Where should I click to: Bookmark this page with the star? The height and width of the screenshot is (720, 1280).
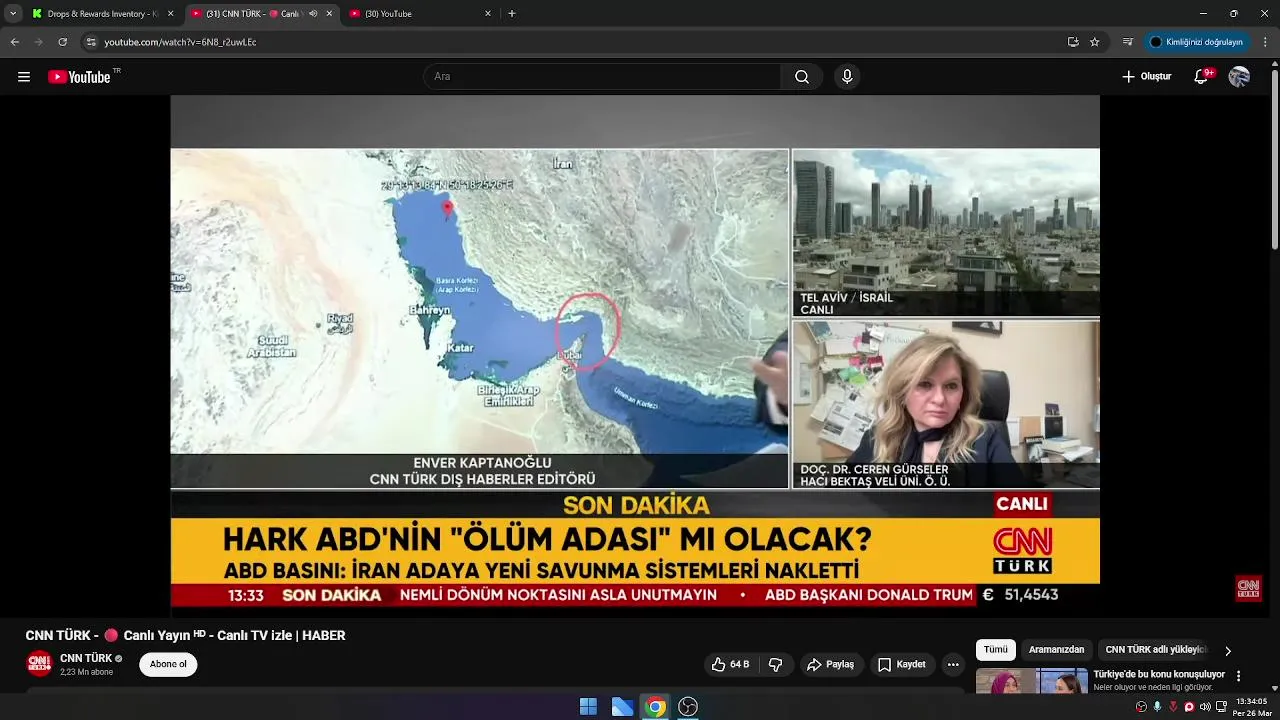(x=1095, y=42)
